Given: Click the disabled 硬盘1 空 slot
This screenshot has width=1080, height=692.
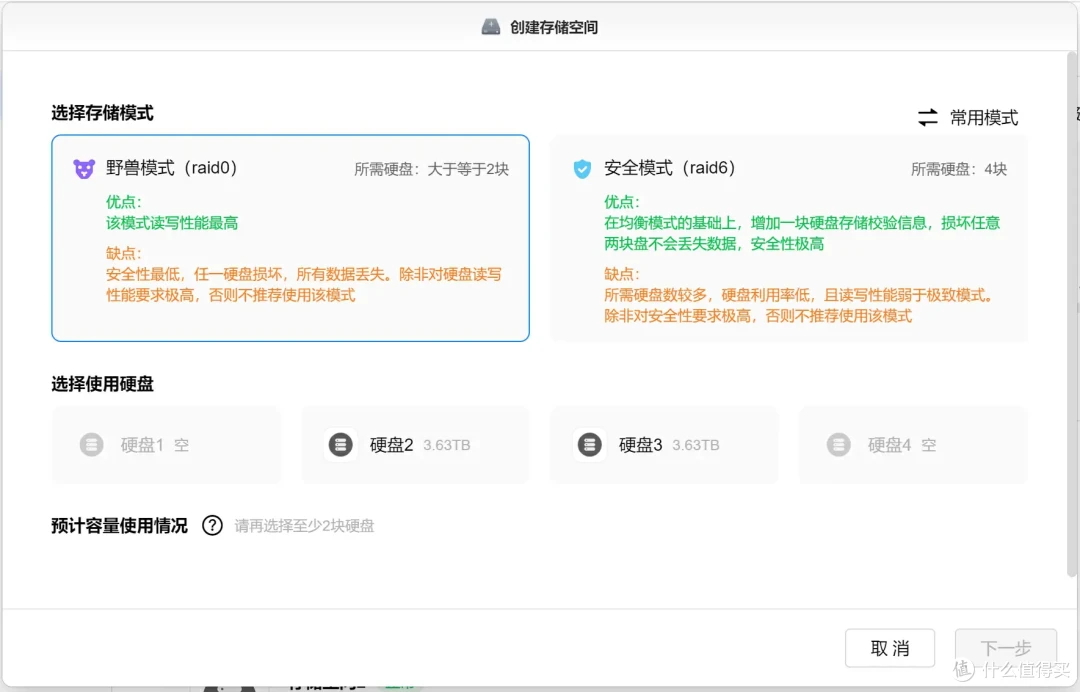Looking at the screenshot, I should tap(166, 445).
